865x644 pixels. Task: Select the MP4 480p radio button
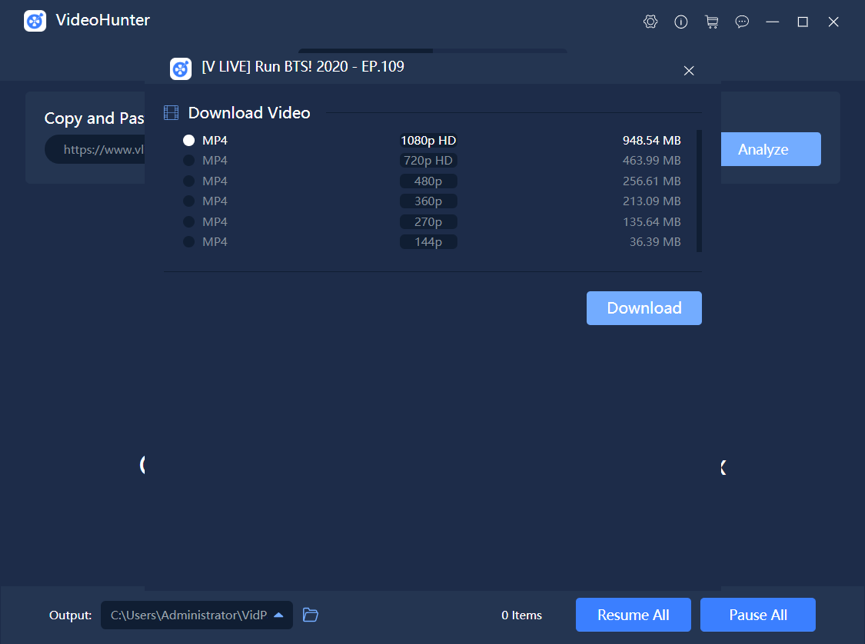click(189, 181)
